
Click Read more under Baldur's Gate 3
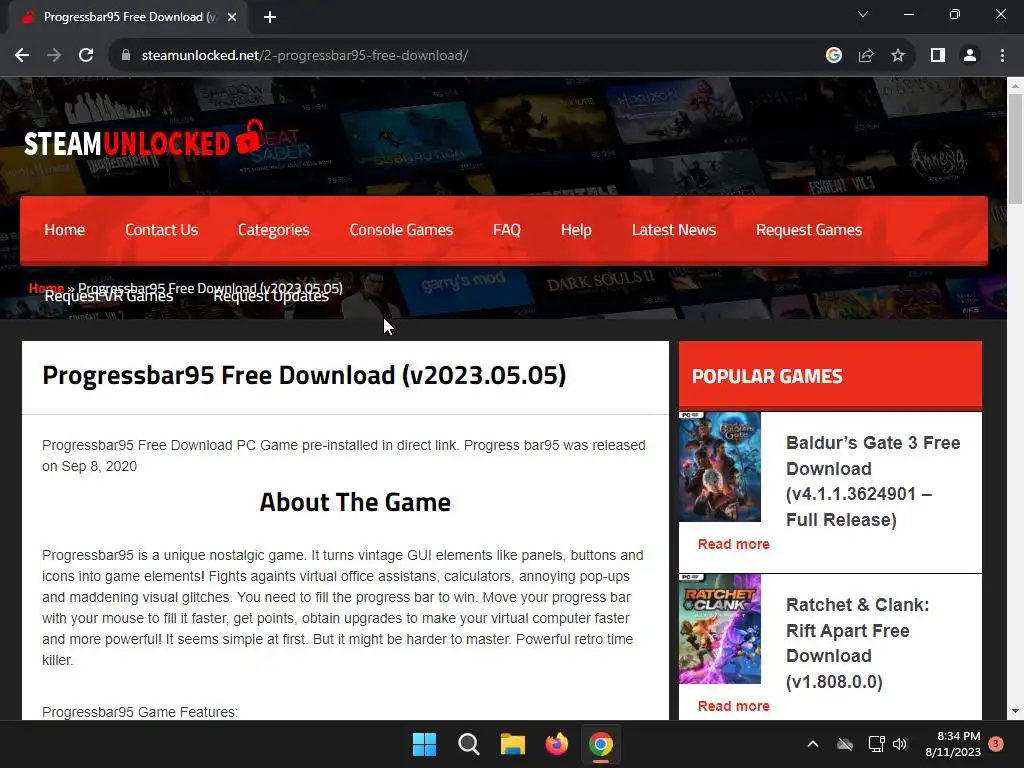pos(733,544)
